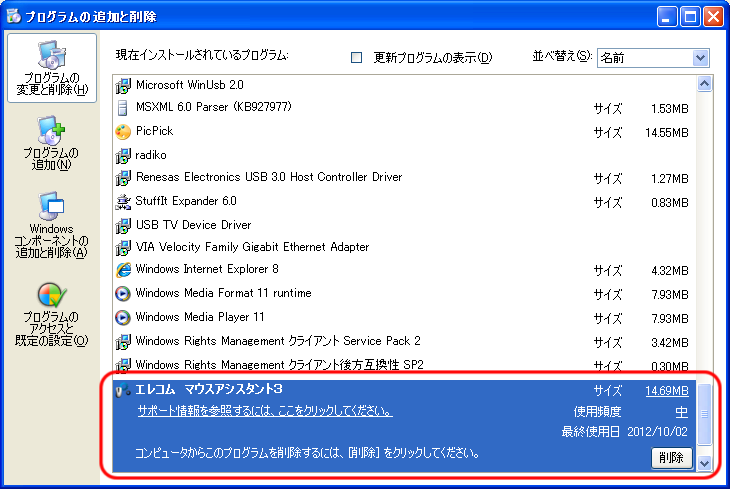
Task: Click エレコム マウスアシスタント3 mouse icon
Action: tap(123, 390)
